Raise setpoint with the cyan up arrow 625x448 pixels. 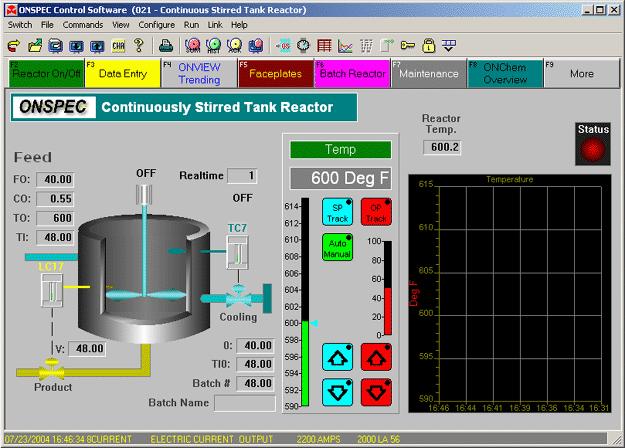(x=337, y=357)
